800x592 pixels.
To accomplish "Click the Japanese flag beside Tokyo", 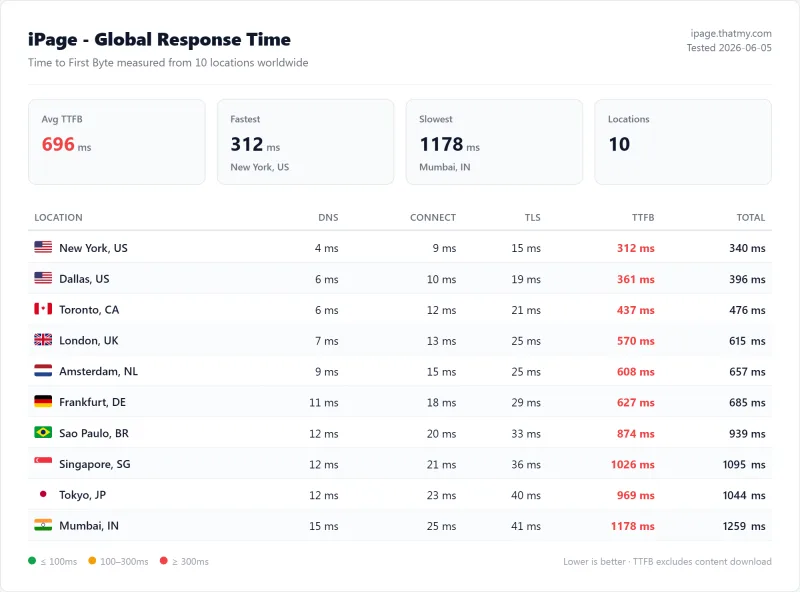I will point(43,494).
